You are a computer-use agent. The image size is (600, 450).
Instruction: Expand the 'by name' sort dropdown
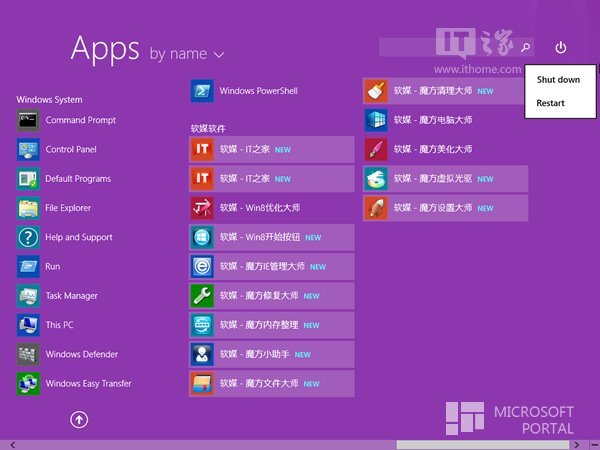187,54
